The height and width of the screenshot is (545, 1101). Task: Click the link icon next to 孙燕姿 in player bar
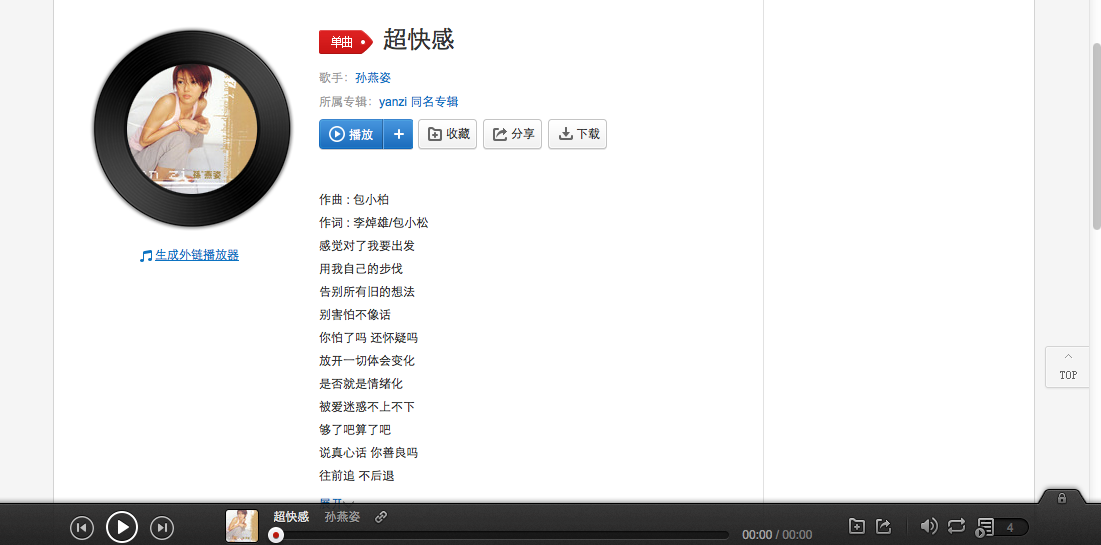click(x=381, y=517)
